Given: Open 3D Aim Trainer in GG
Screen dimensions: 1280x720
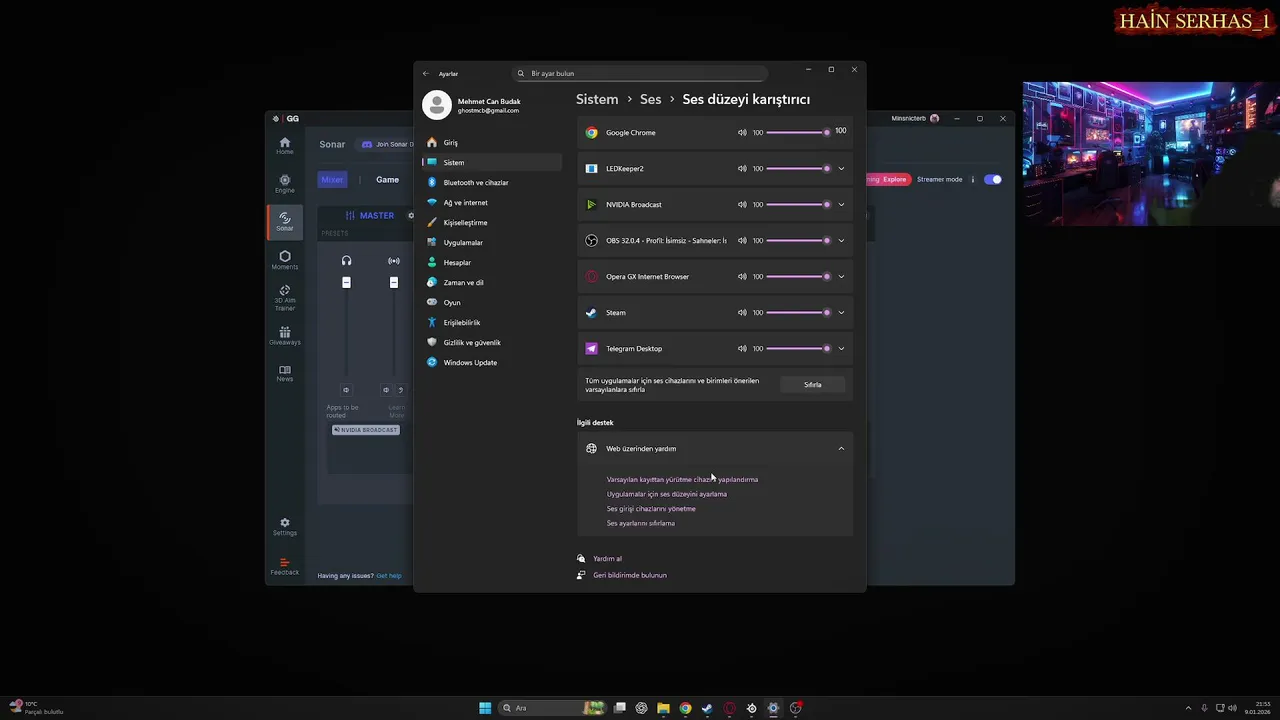Looking at the screenshot, I should (x=285, y=298).
